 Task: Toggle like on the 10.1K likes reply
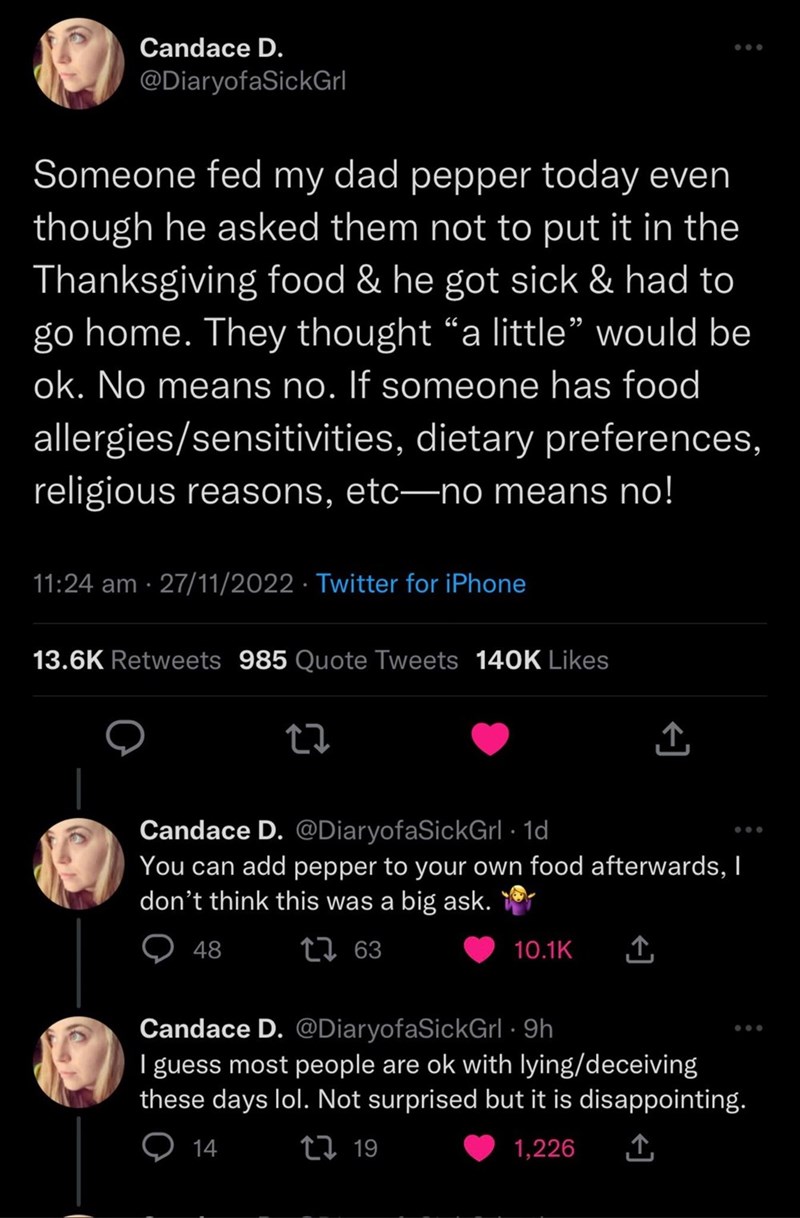482,949
